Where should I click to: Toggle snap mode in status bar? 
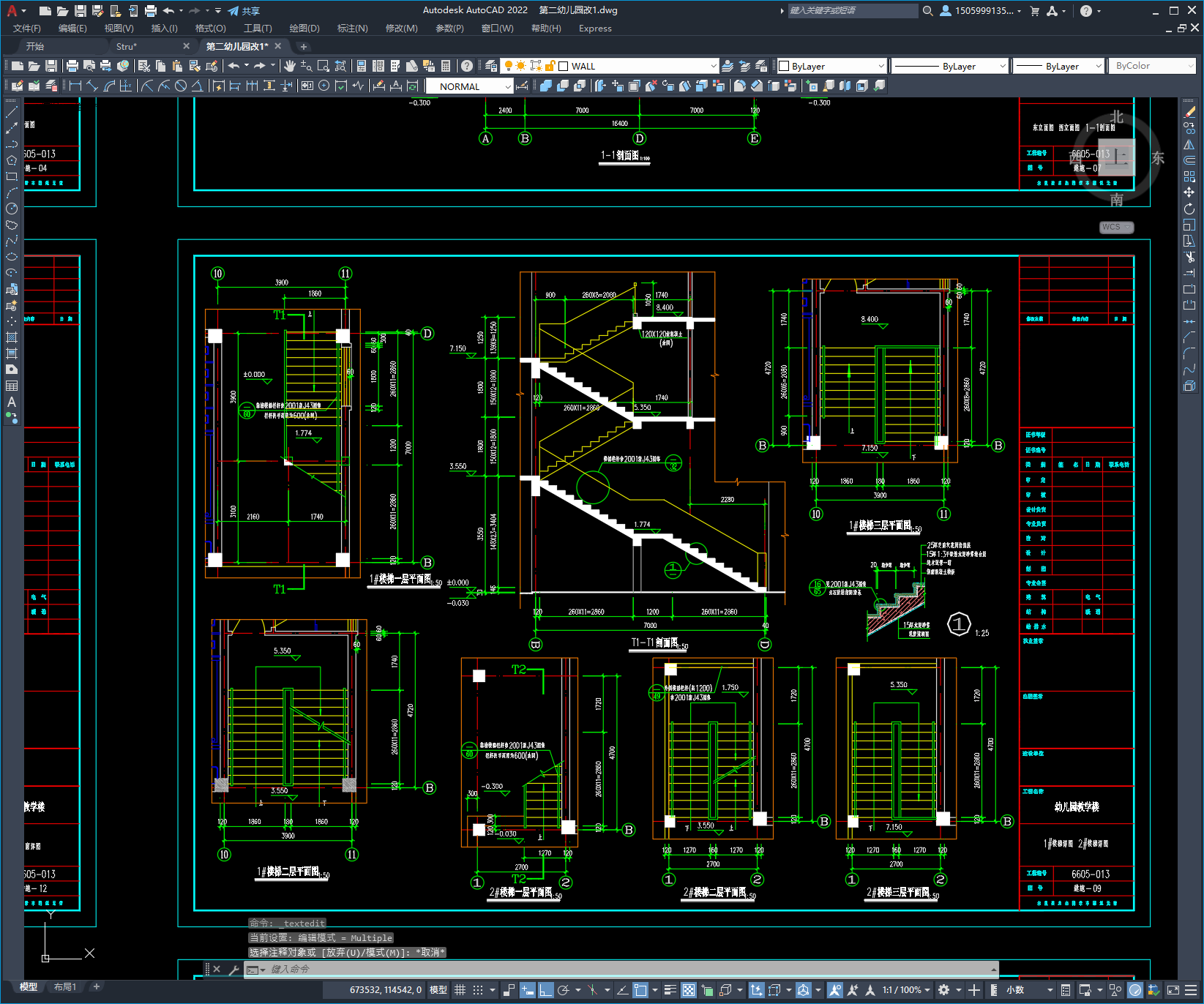tap(478, 990)
